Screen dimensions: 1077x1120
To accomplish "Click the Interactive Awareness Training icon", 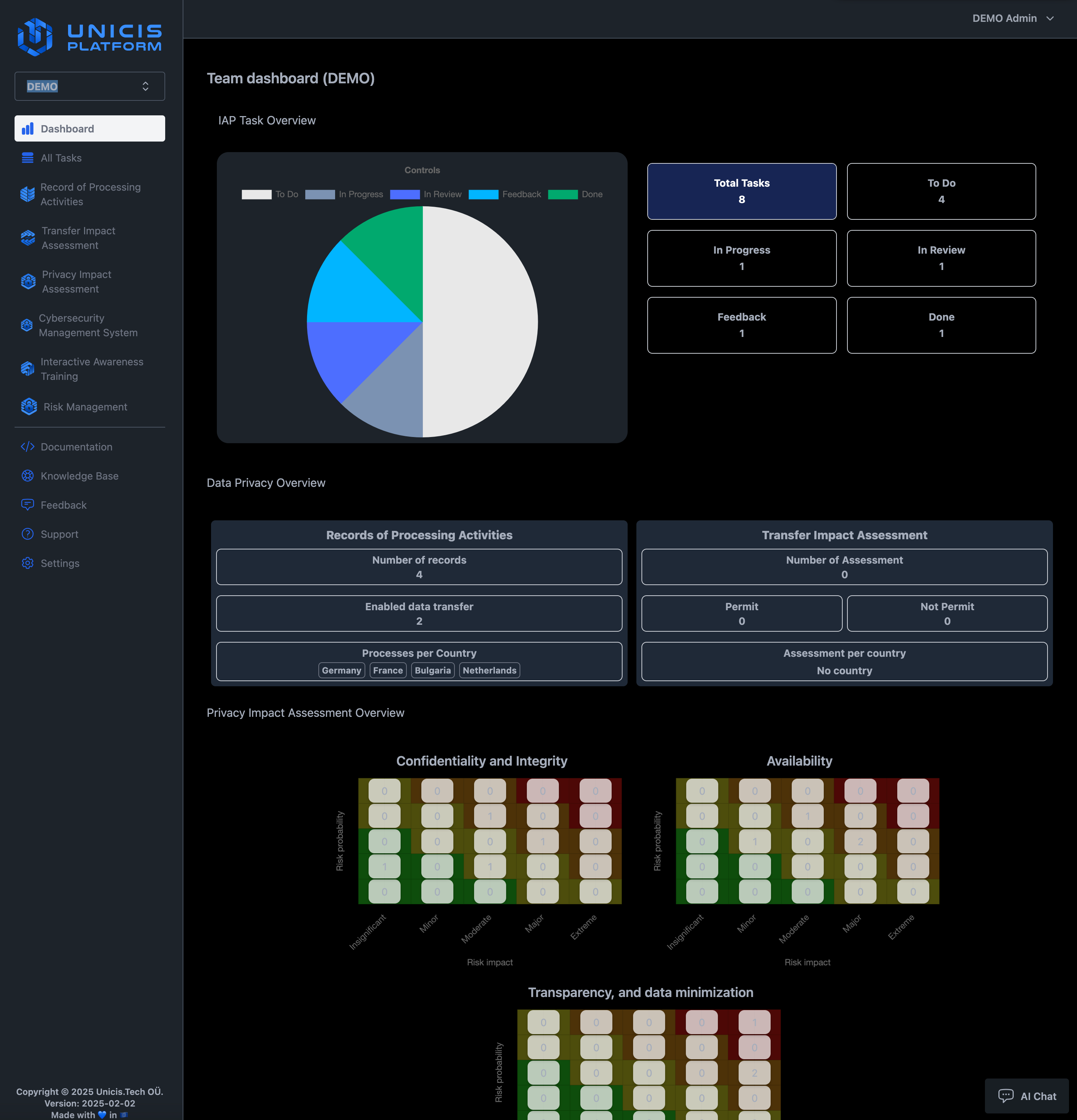I will (x=27, y=369).
